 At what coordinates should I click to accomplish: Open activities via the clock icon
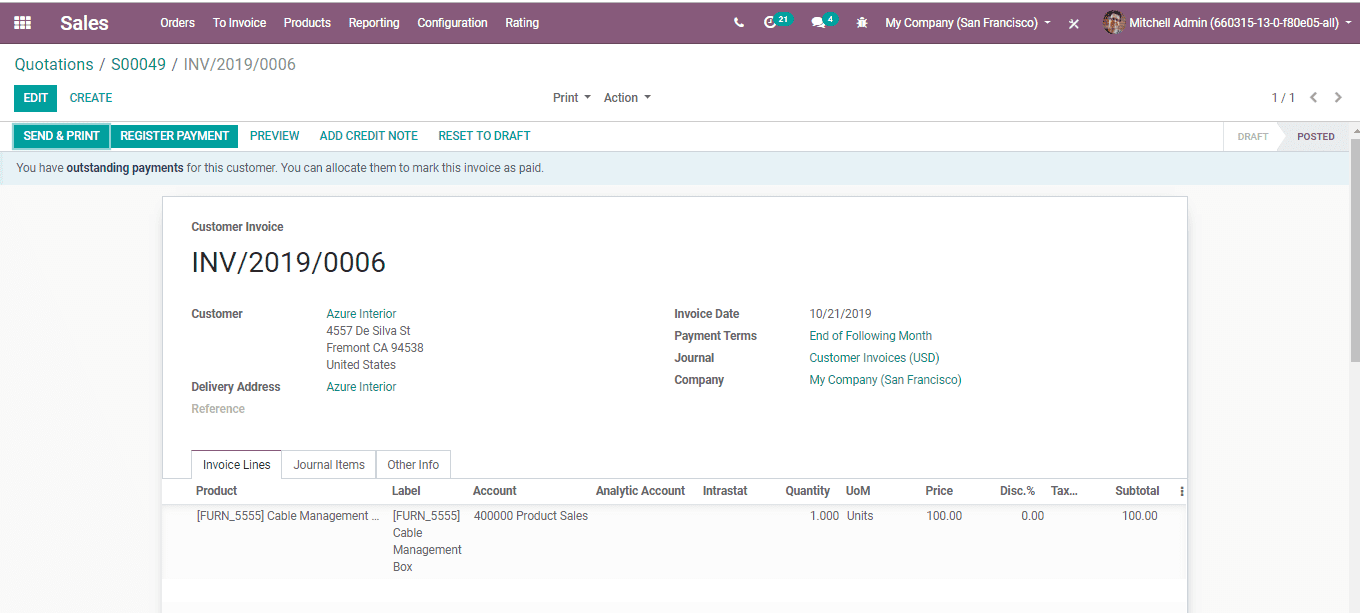[x=772, y=22]
